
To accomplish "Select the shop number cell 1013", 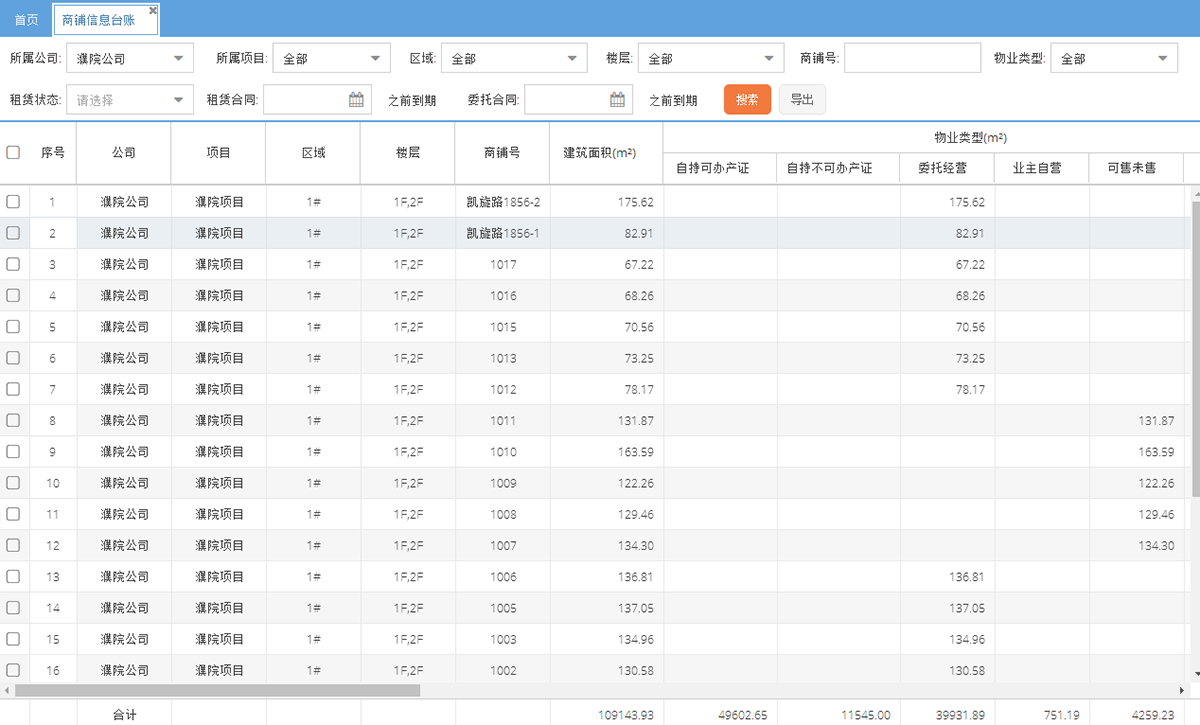I will (x=503, y=358).
